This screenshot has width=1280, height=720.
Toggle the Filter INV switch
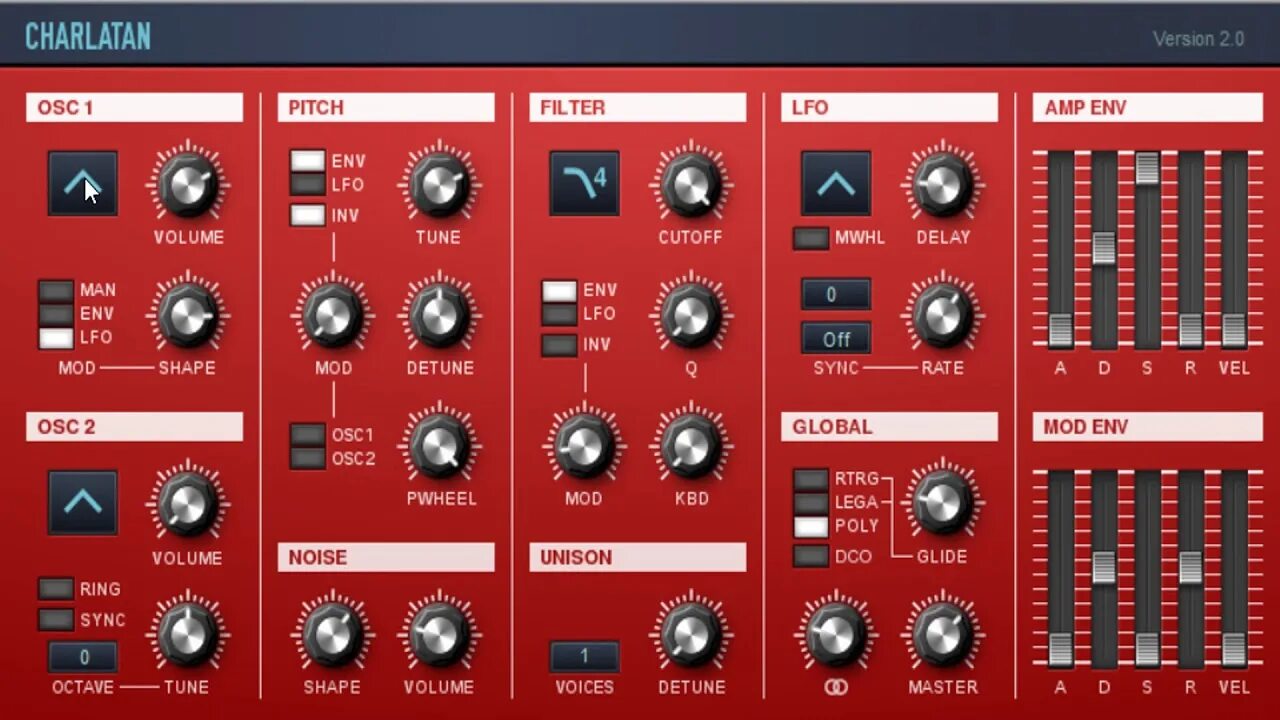[x=559, y=345]
